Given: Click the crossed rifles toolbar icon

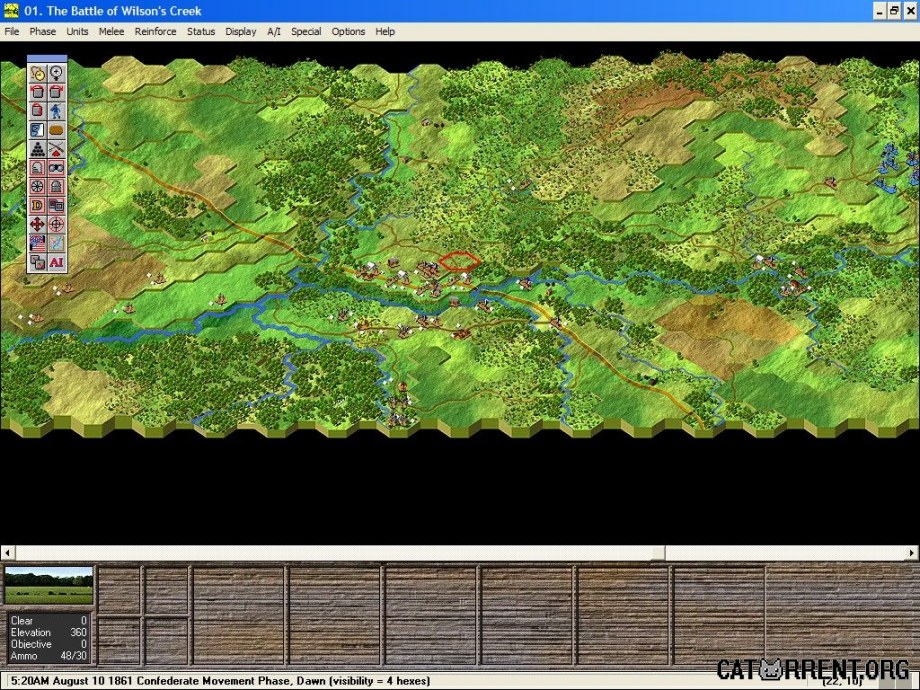Looking at the screenshot, I should 56,149.
